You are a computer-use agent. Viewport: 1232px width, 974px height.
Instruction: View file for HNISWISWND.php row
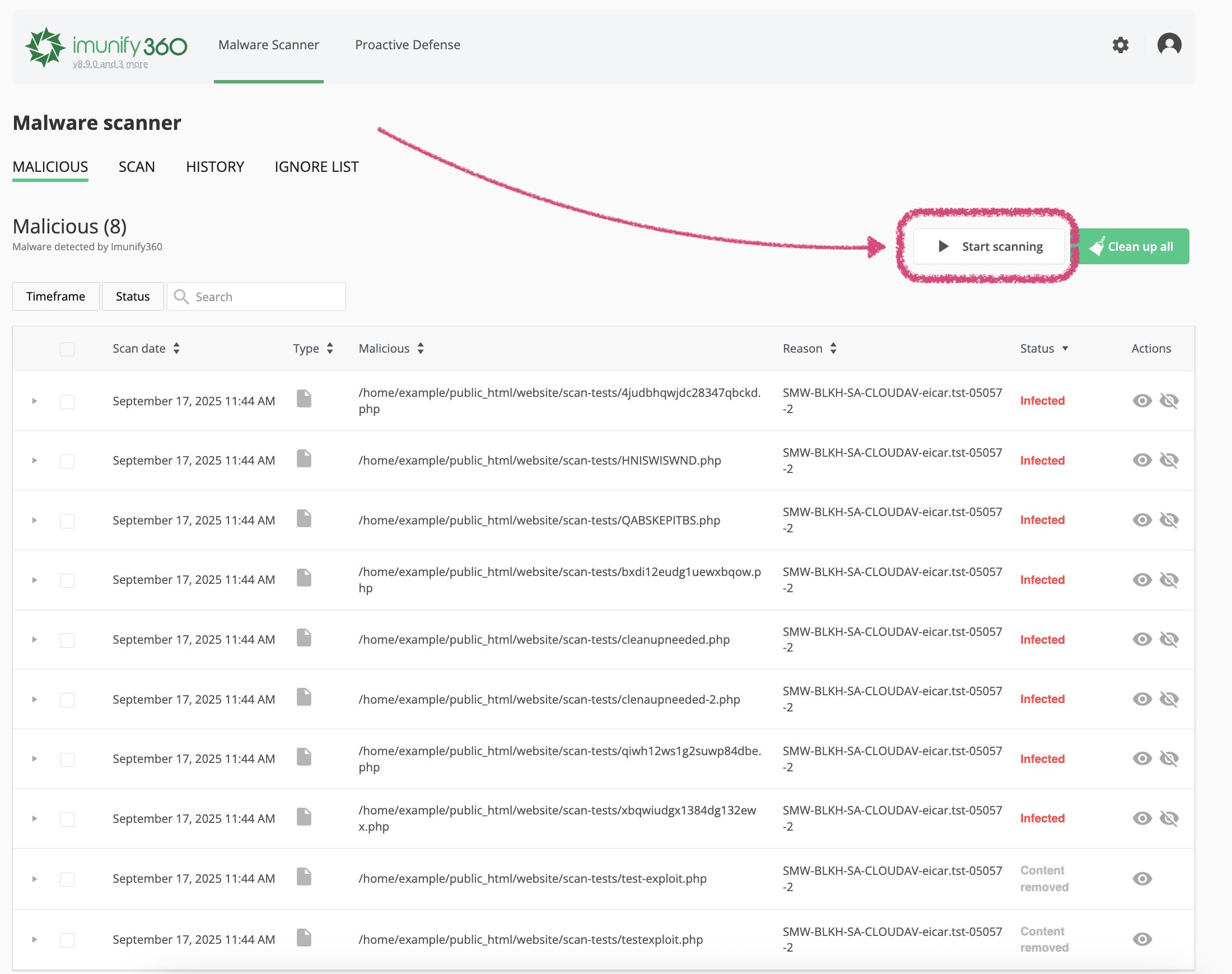[x=1142, y=460]
